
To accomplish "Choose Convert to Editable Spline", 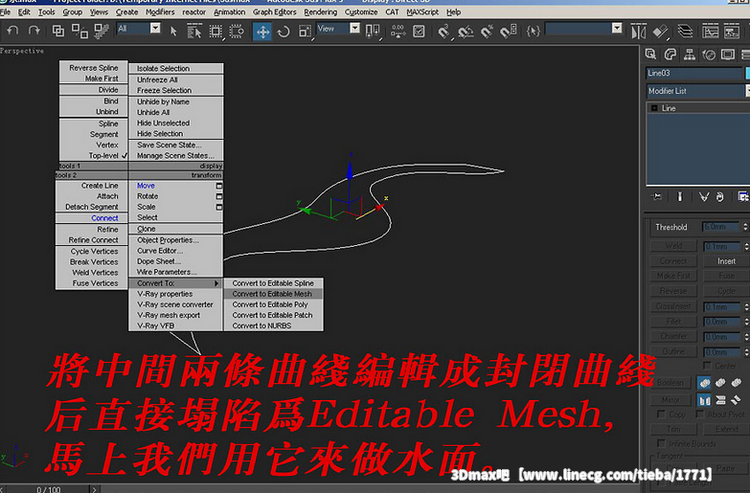I will coord(273,283).
